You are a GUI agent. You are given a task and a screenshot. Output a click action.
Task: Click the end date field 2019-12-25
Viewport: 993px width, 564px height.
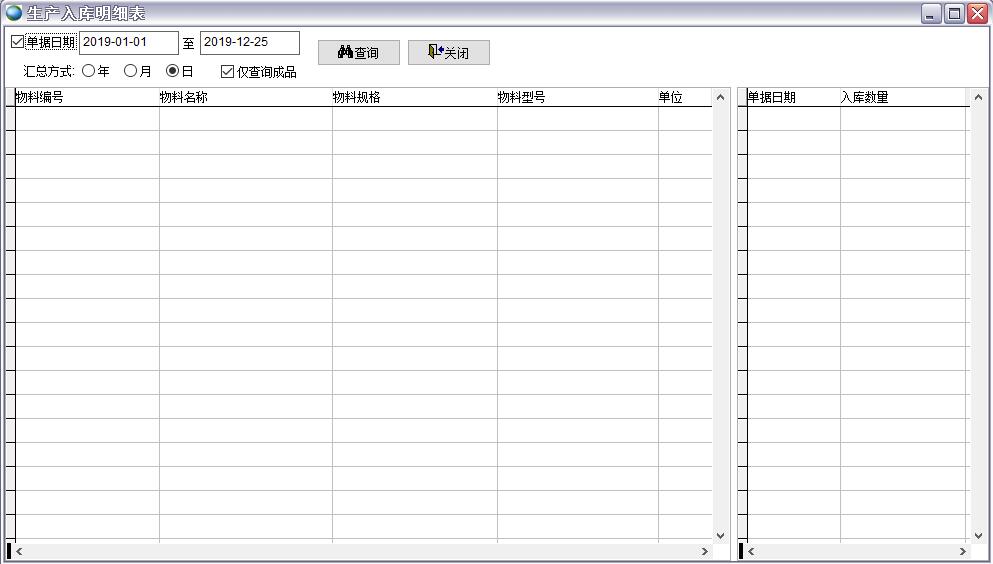(249, 43)
